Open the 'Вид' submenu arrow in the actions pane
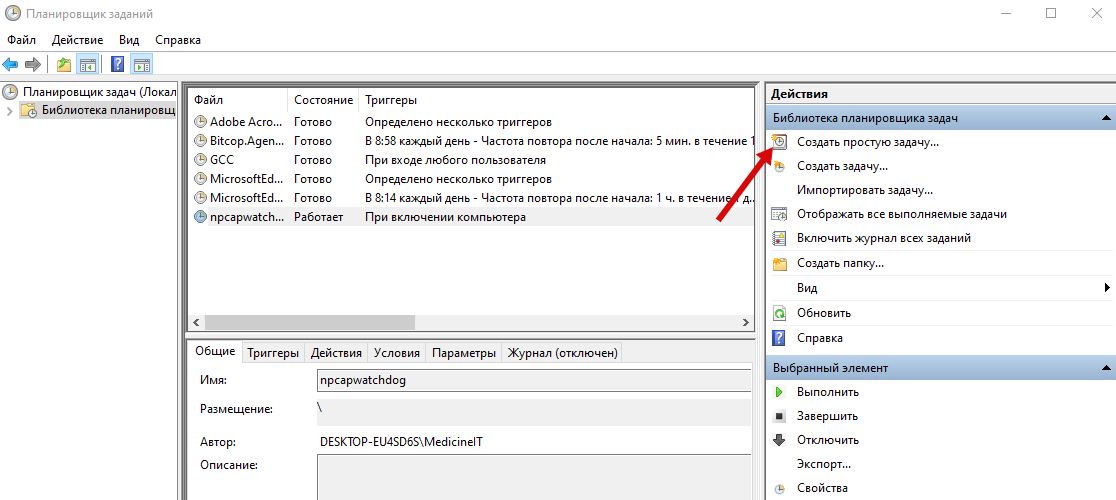This screenshot has height=500, width=1116. click(1107, 288)
